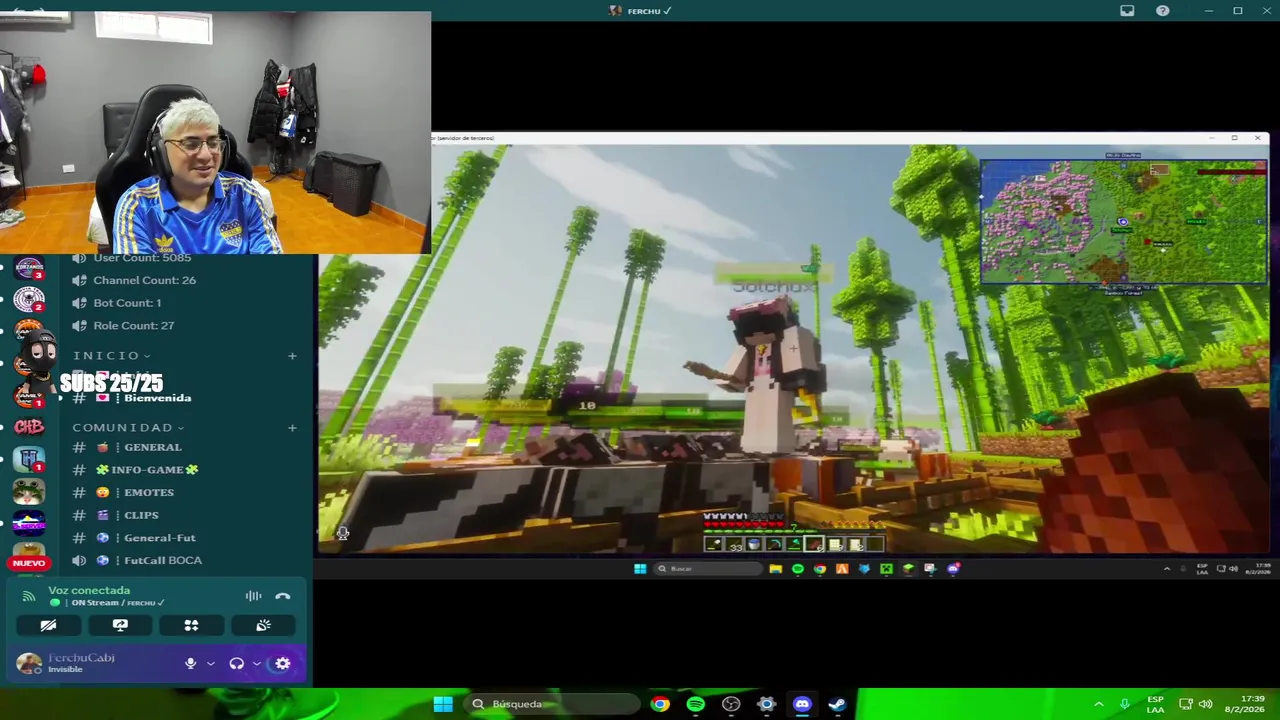Screen dimensions: 1280x720
Task: Click the FerchuCabj user avatar
Action: [29, 663]
